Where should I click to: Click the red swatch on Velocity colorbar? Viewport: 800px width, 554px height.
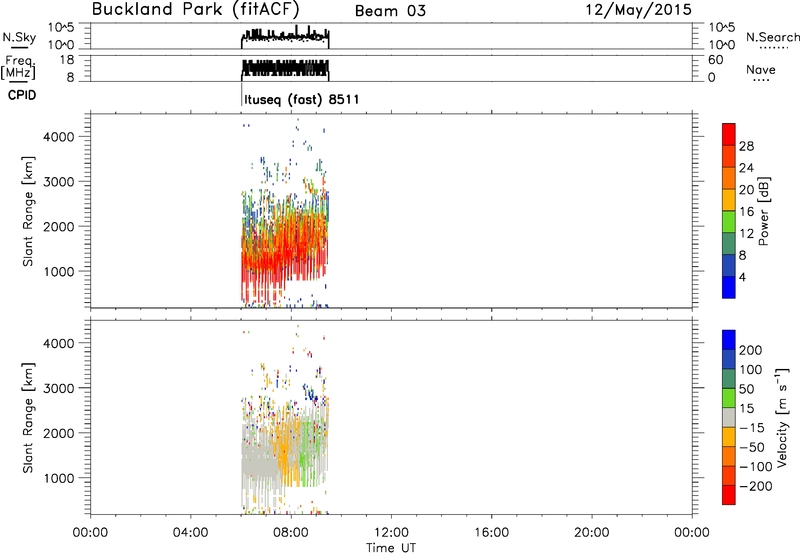(729, 495)
